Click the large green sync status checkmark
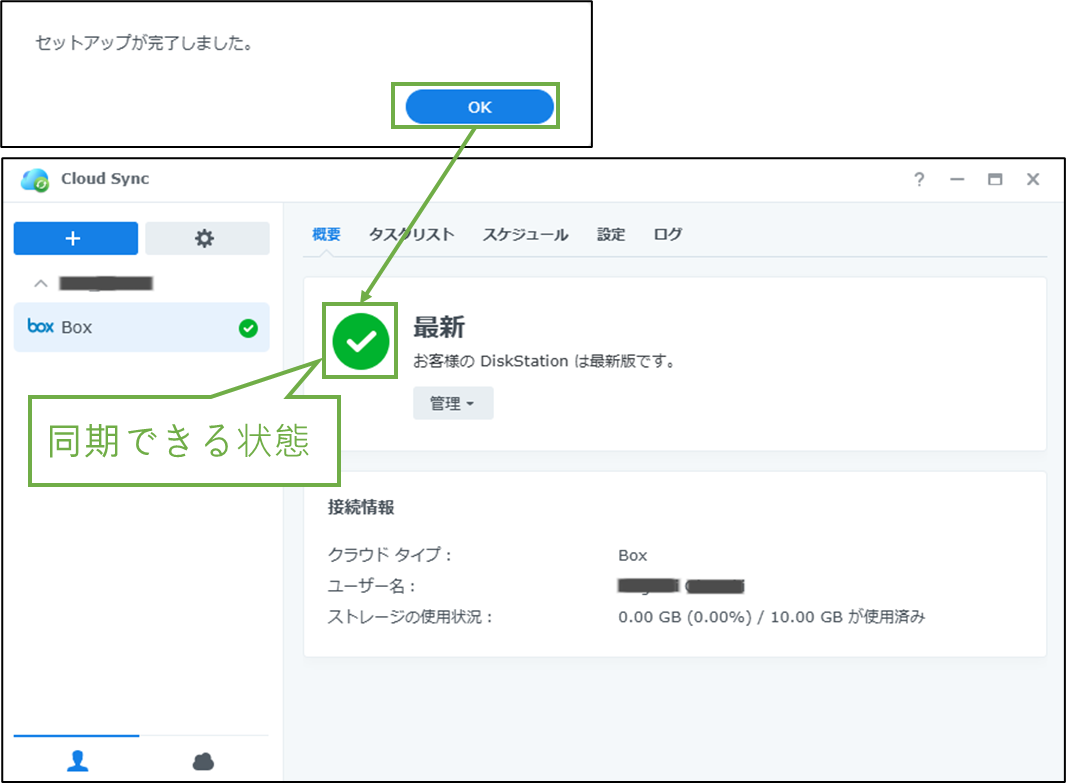This screenshot has width=1066, height=783. pyautogui.click(x=359, y=340)
